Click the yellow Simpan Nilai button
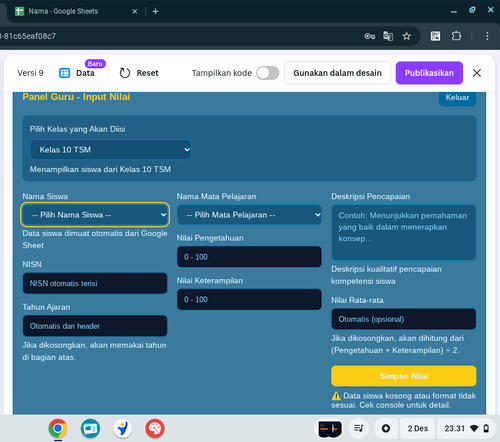500x442 pixels. 403,376
